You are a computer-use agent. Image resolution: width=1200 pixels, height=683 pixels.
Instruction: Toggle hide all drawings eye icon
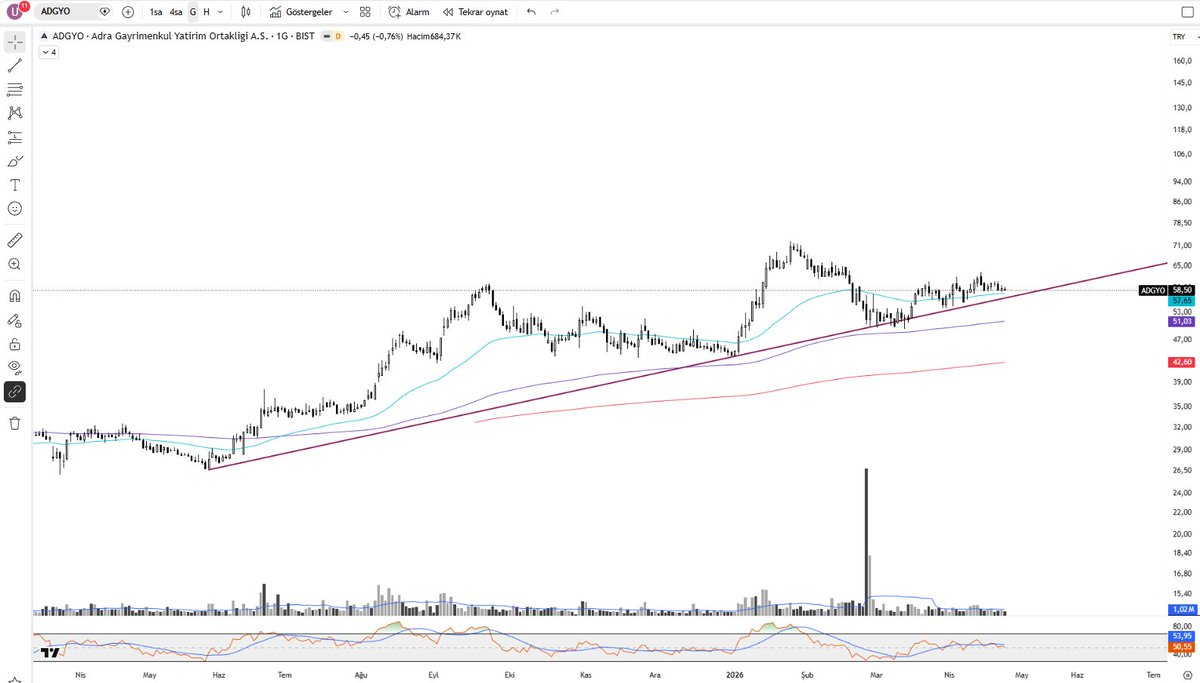pos(15,367)
